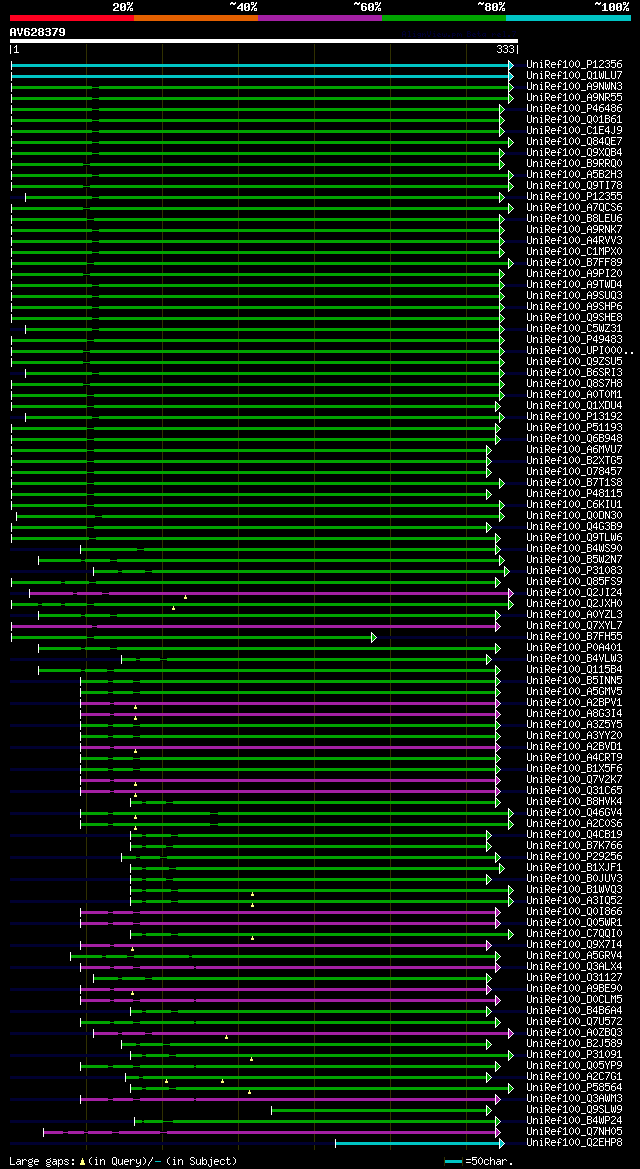Select the UniRef100_A9TWD4 label

[x=574, y=285]
